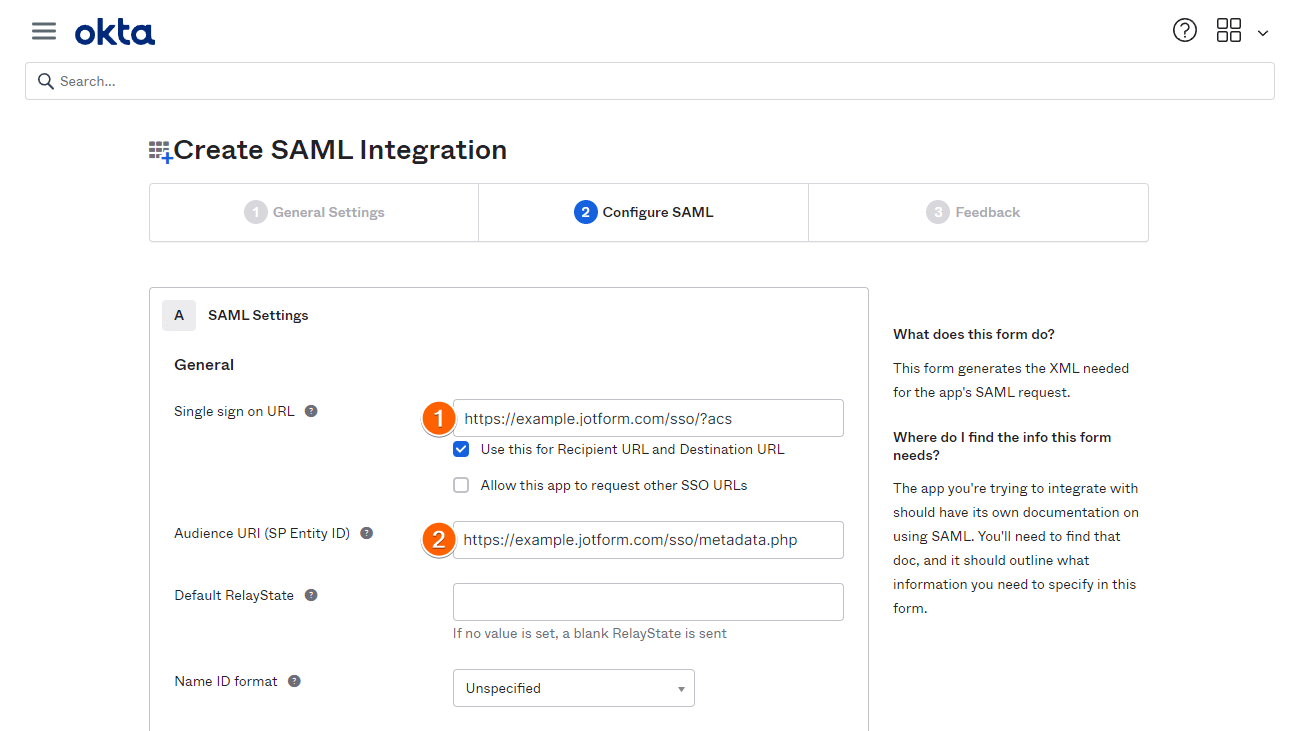Enable Allow this app to request other SSO URLs
The width and height of the screenshot is (1299, 731).
click(461, 485)
